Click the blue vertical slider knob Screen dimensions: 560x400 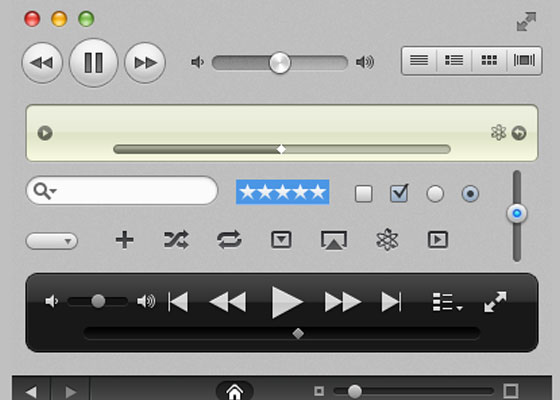[517, 214]
